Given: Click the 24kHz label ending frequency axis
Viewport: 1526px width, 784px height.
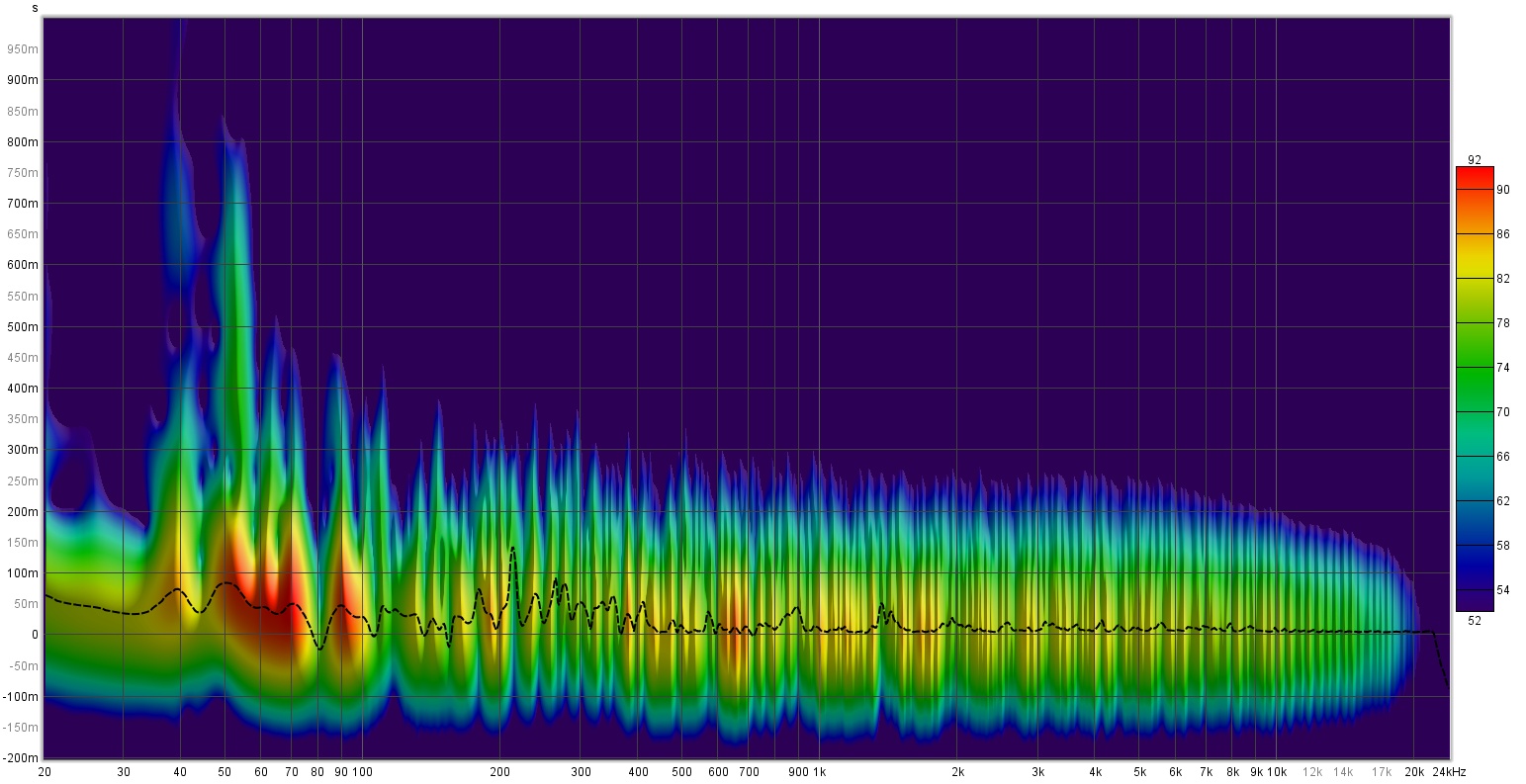Looking at the screenshot, I should point(1449,771).
